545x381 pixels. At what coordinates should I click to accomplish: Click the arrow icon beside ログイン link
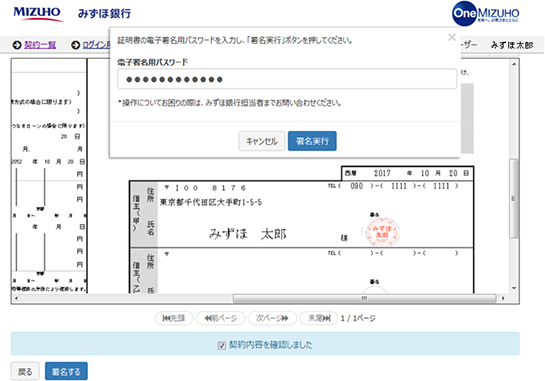pyautogui.click(x=75, y=45)
